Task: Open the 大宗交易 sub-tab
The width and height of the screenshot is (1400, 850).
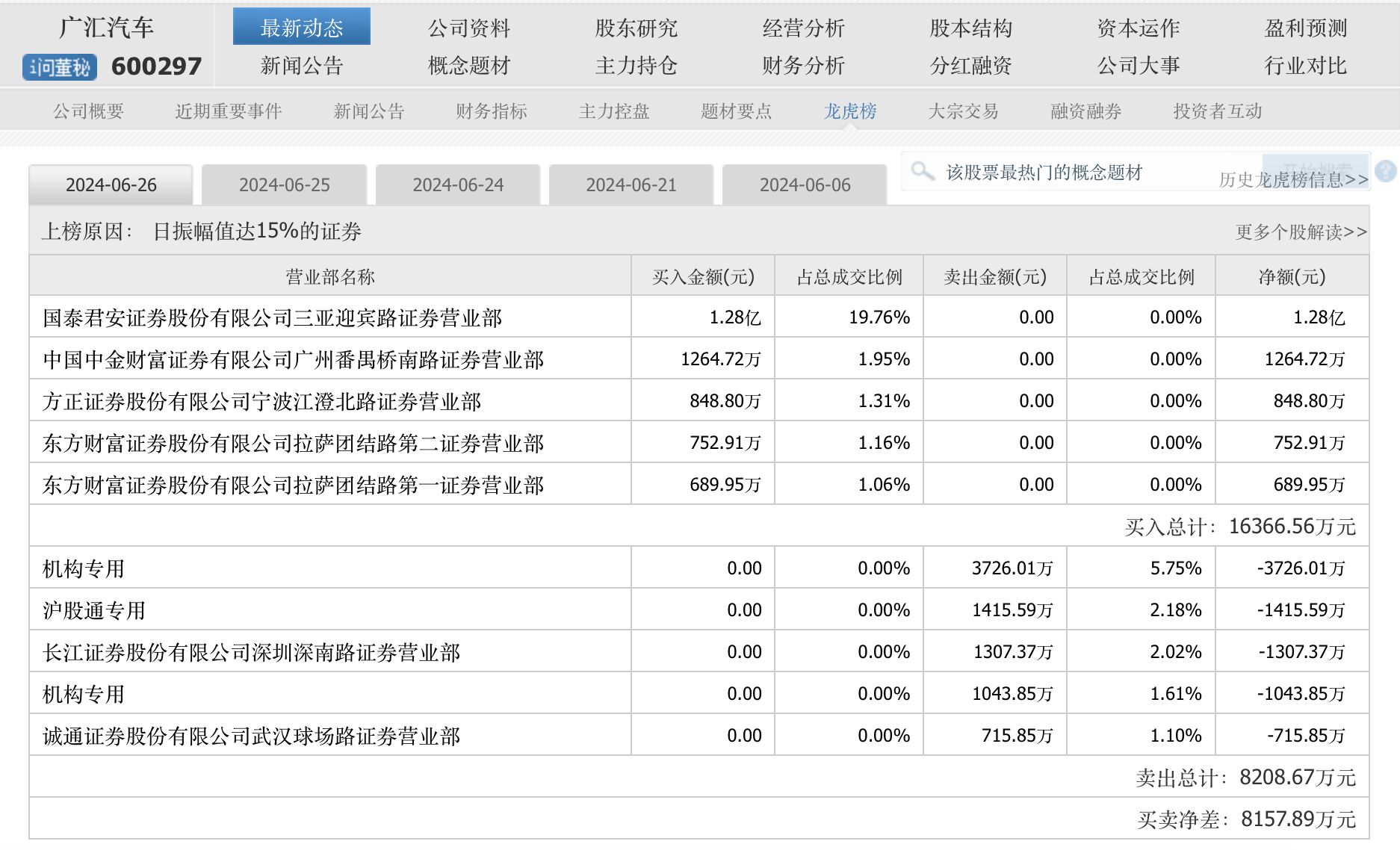Action: 963,111
